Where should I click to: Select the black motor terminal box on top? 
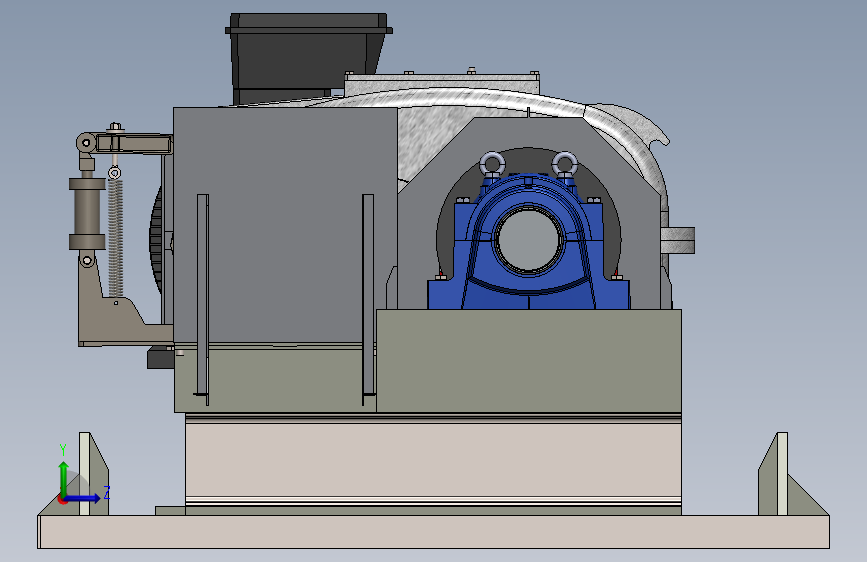(x=309, y=58)
